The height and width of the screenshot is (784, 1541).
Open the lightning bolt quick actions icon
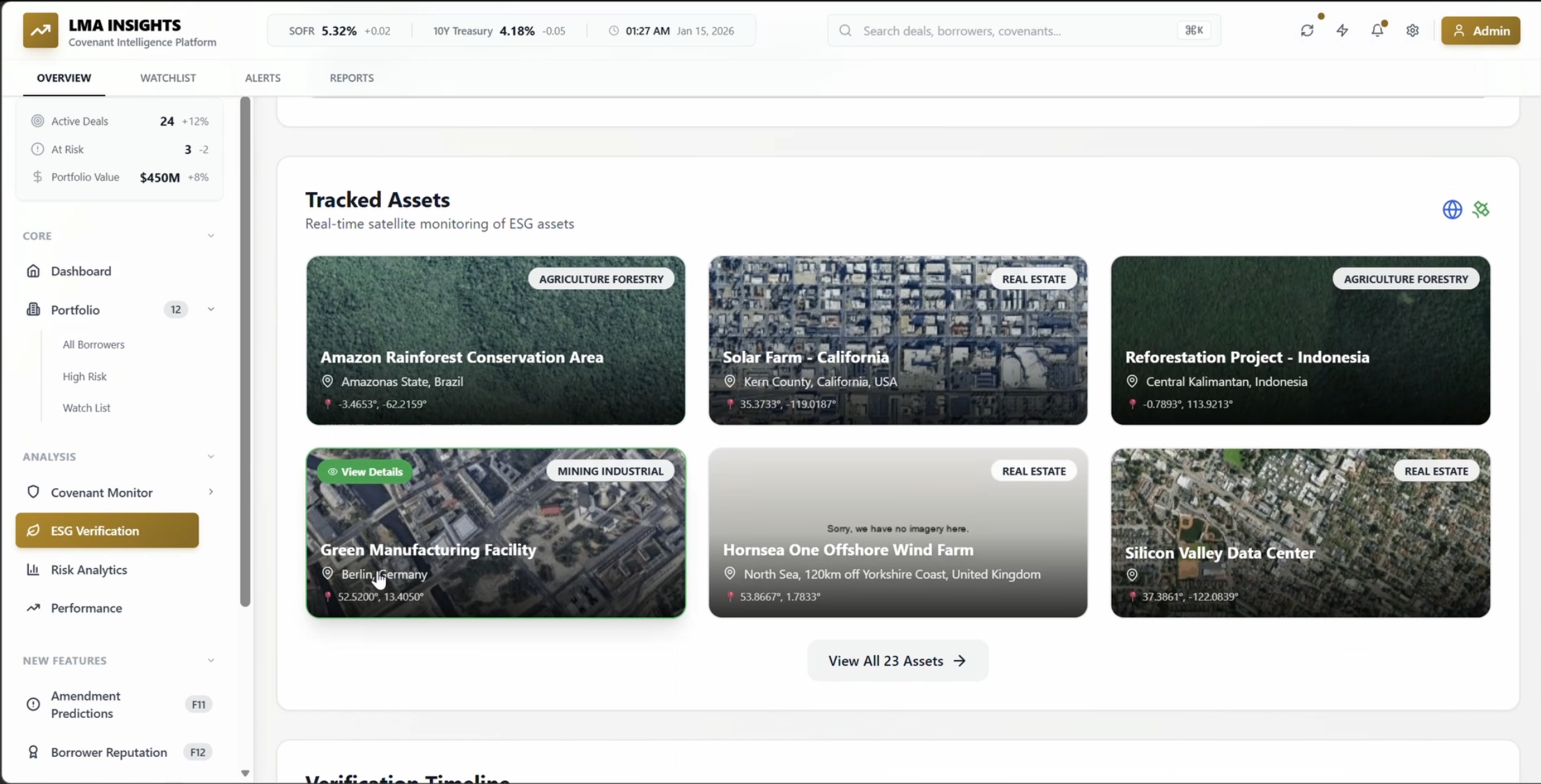(x=1342, y=31)
